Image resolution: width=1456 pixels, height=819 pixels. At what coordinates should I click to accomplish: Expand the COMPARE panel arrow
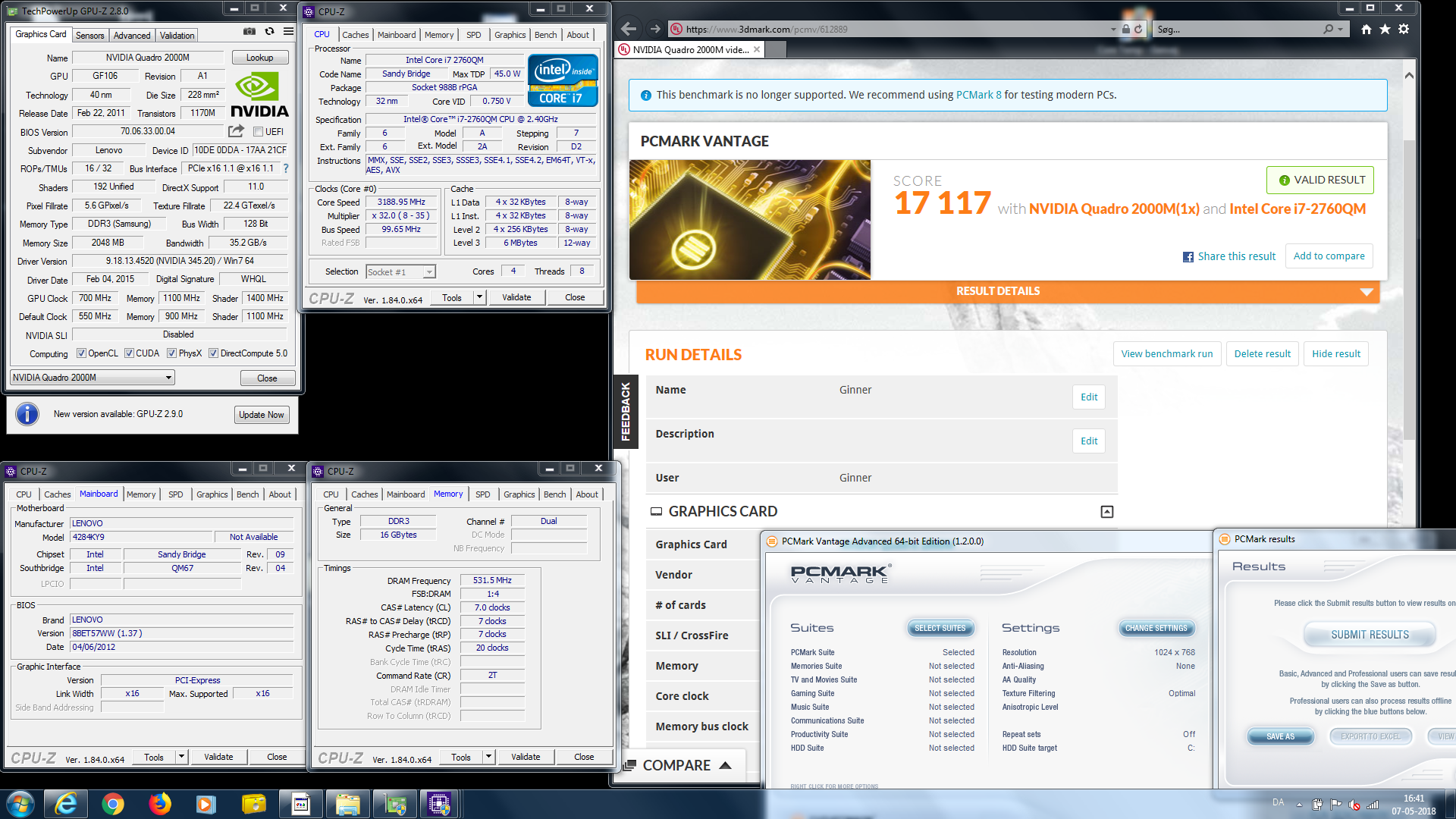point(725,766)
